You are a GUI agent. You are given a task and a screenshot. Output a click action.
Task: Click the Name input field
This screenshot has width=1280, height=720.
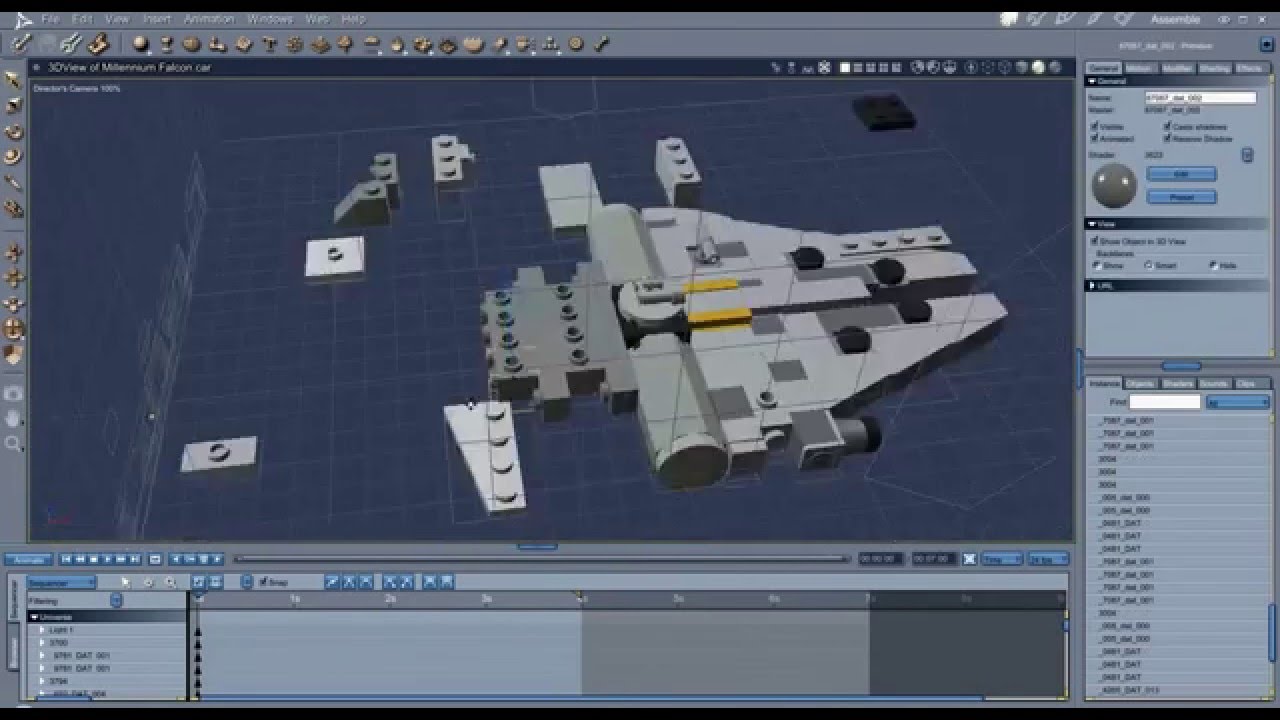pyautogui.click(x=1200, y=98)
